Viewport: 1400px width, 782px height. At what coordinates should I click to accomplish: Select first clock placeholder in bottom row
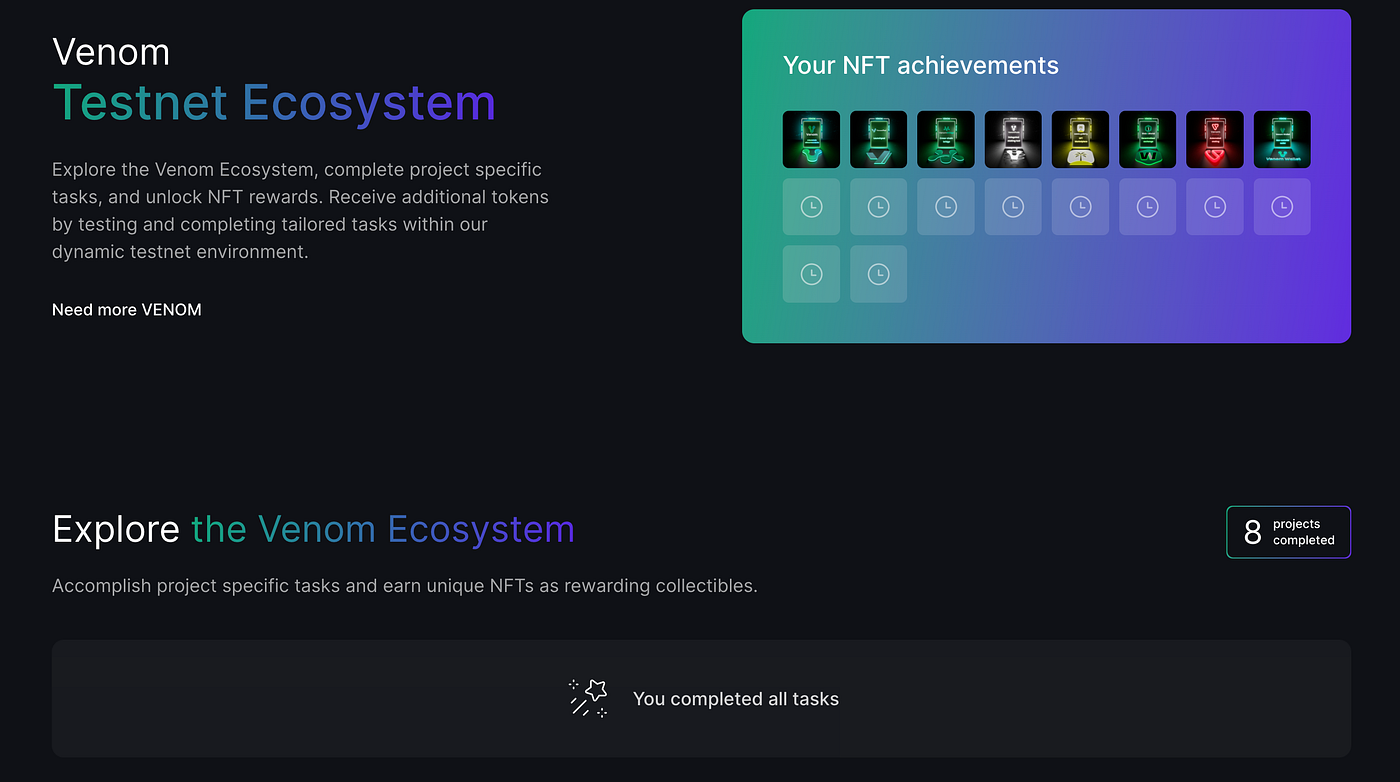811,274
